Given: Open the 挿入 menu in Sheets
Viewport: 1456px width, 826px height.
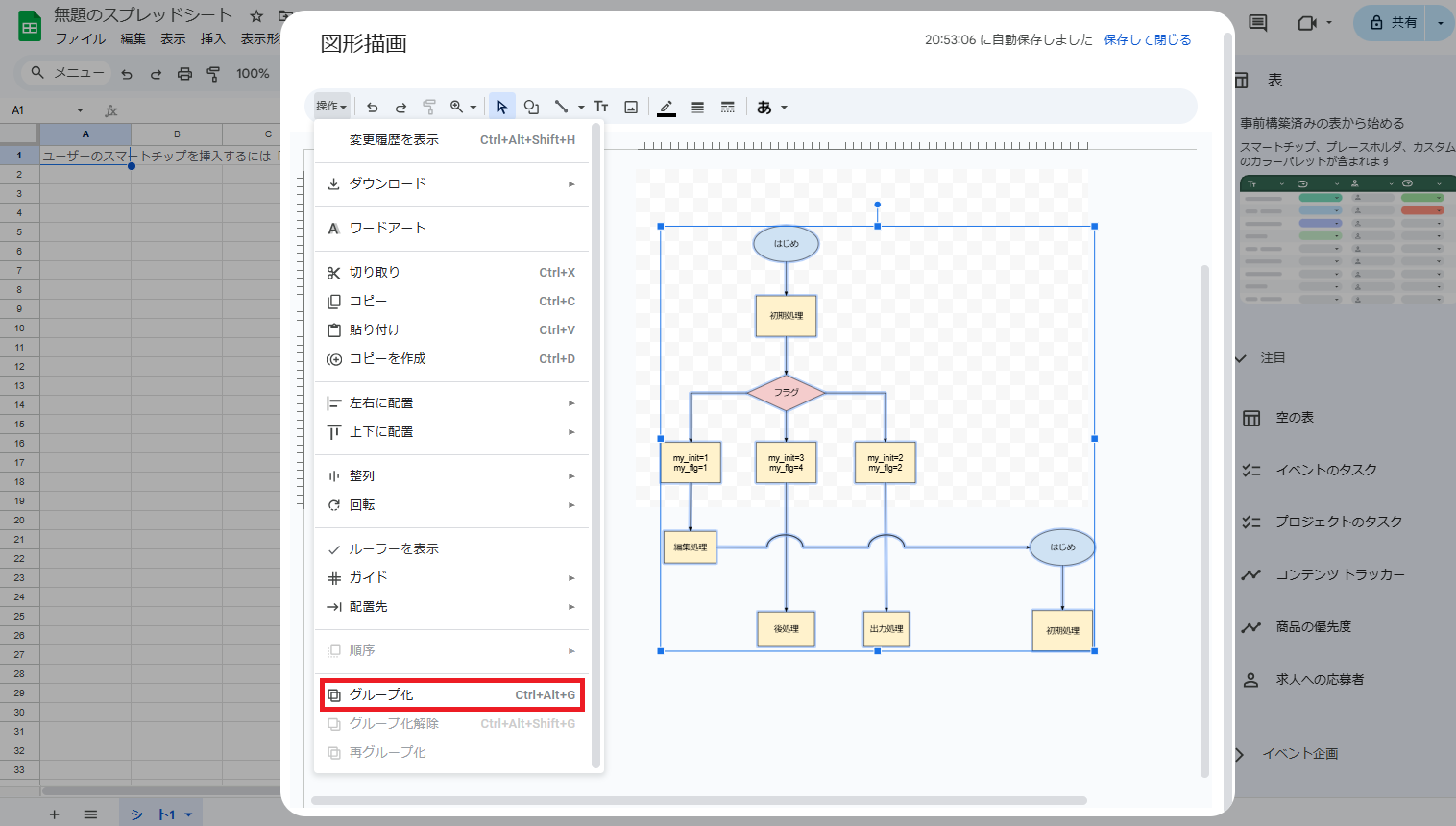Looking at the screenshot, I should tap(213, 39).
